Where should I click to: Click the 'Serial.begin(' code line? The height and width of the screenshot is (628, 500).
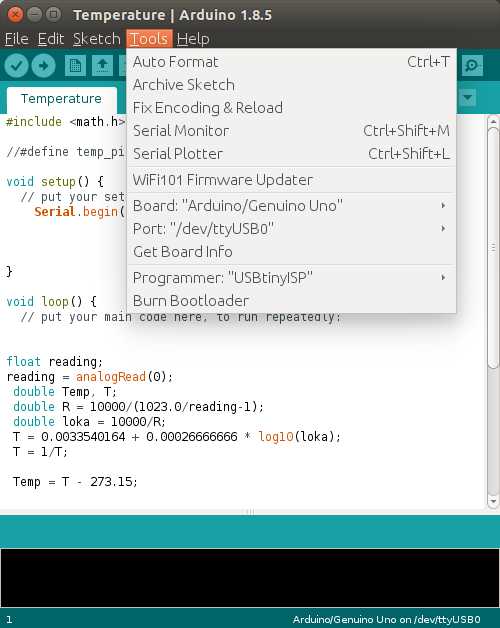coord(80,211)
